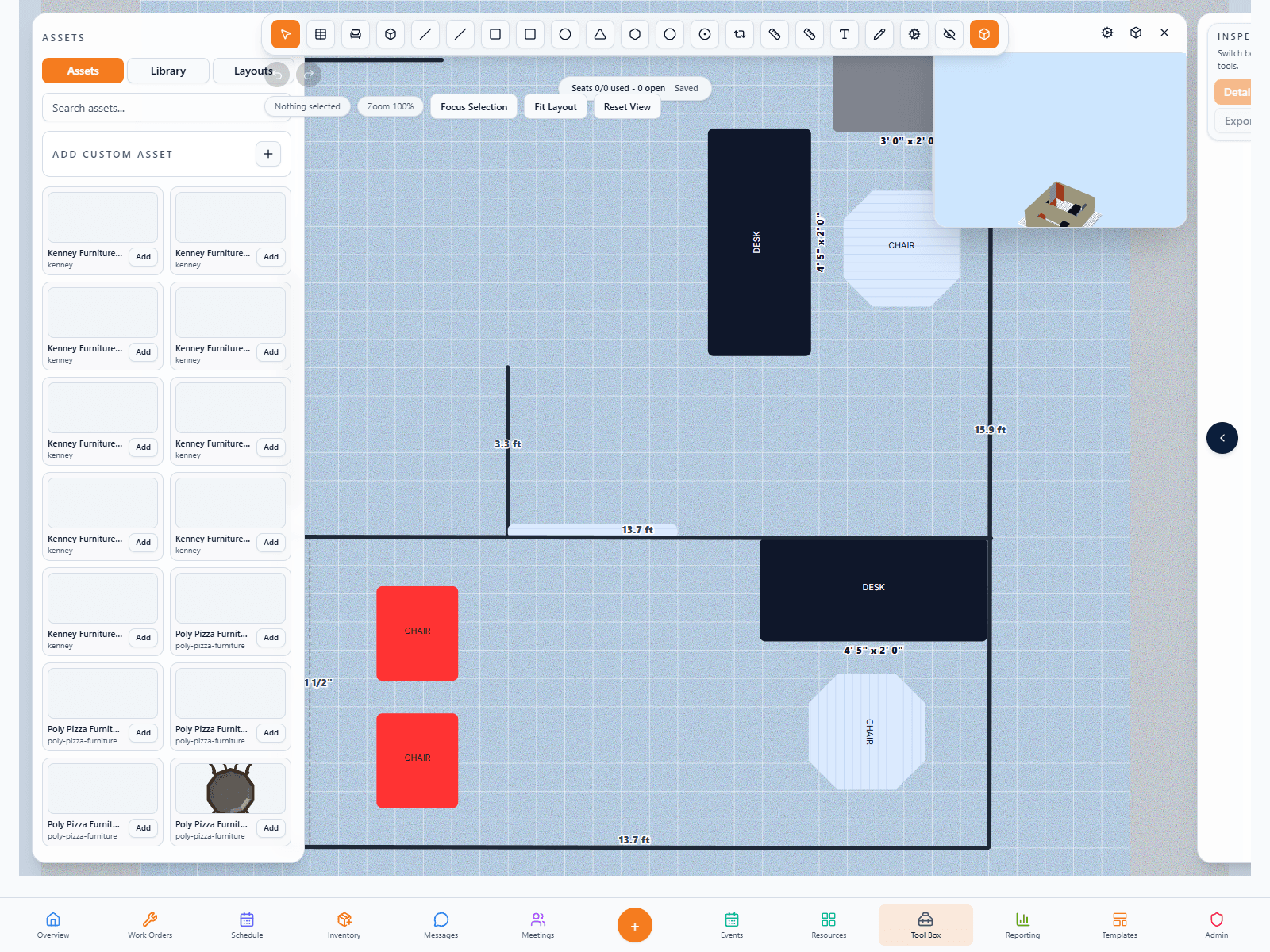This screenshot has width=1270, height=952.
Task: Select the rectangle drawing tool
Action: click(x=495, y=34)
